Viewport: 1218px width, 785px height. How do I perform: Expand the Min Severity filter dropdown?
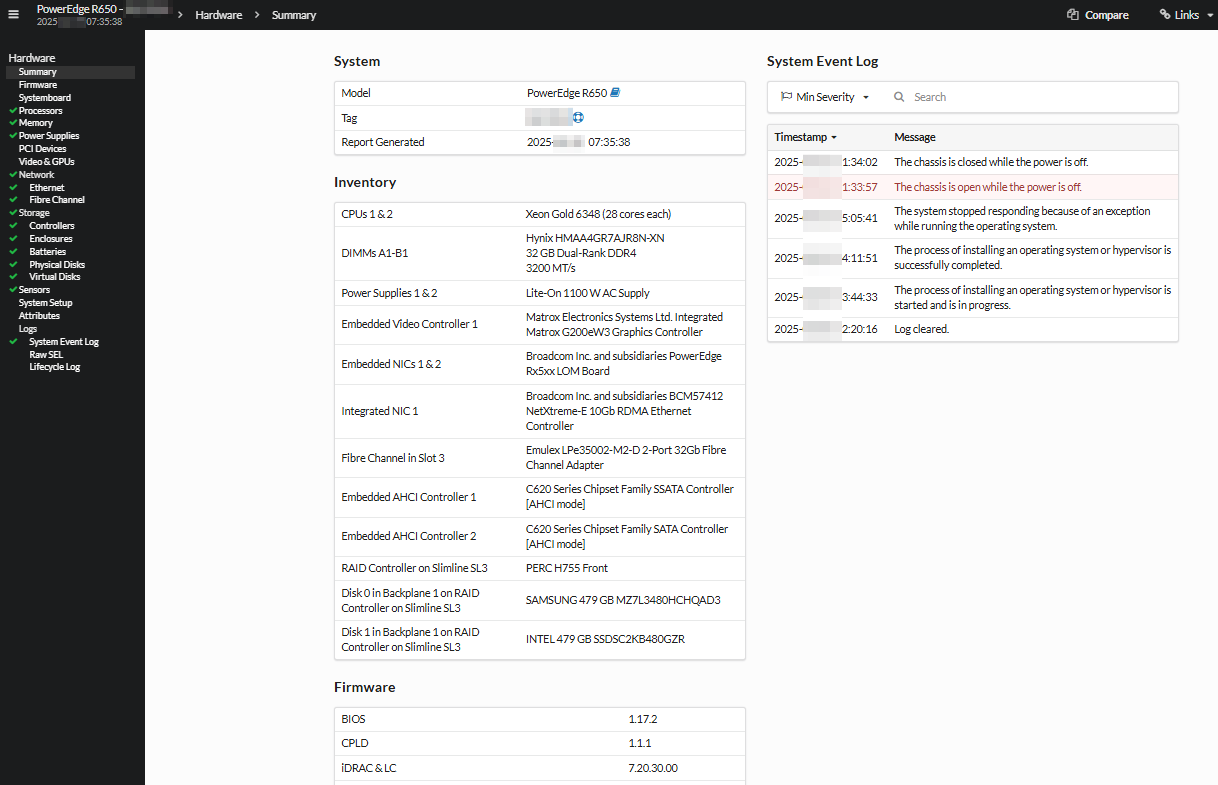coord(825,97)
